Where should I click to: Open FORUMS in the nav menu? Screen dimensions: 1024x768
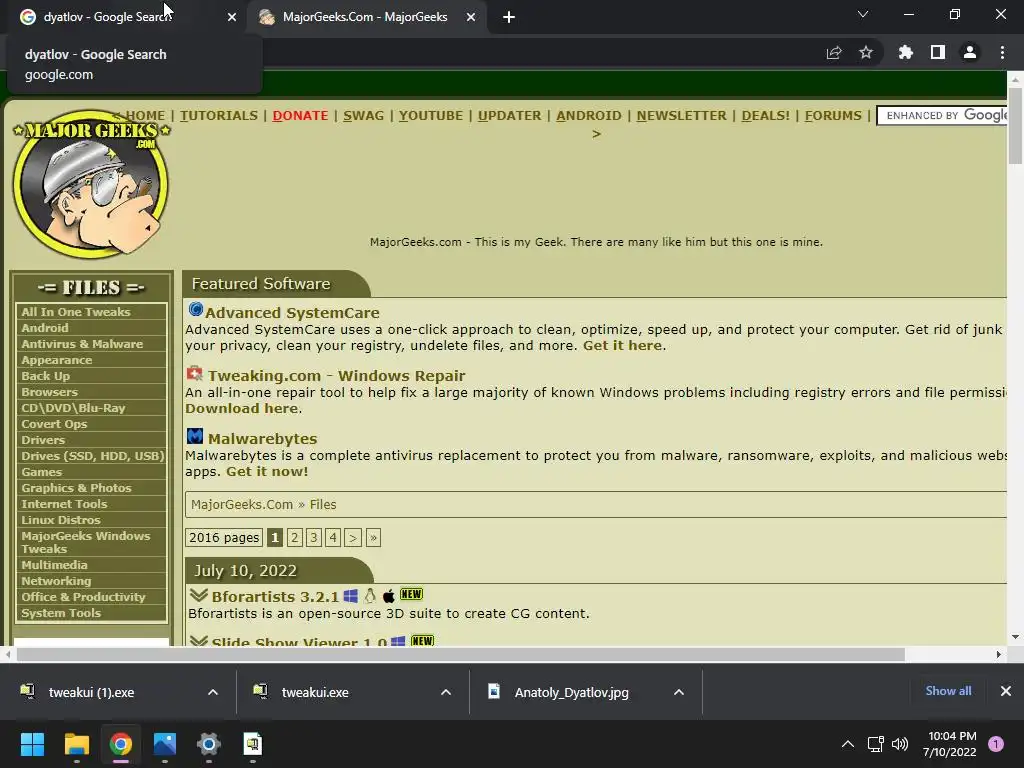click(x=833, y=116)
